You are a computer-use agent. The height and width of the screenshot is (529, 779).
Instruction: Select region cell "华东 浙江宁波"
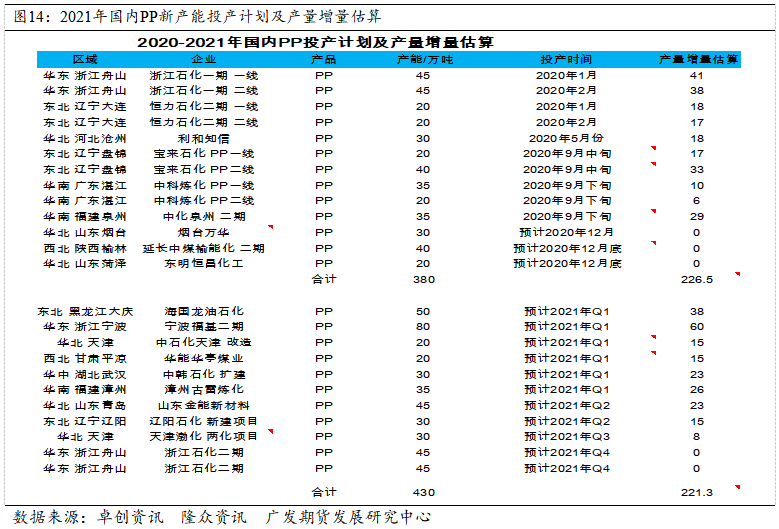85,326
